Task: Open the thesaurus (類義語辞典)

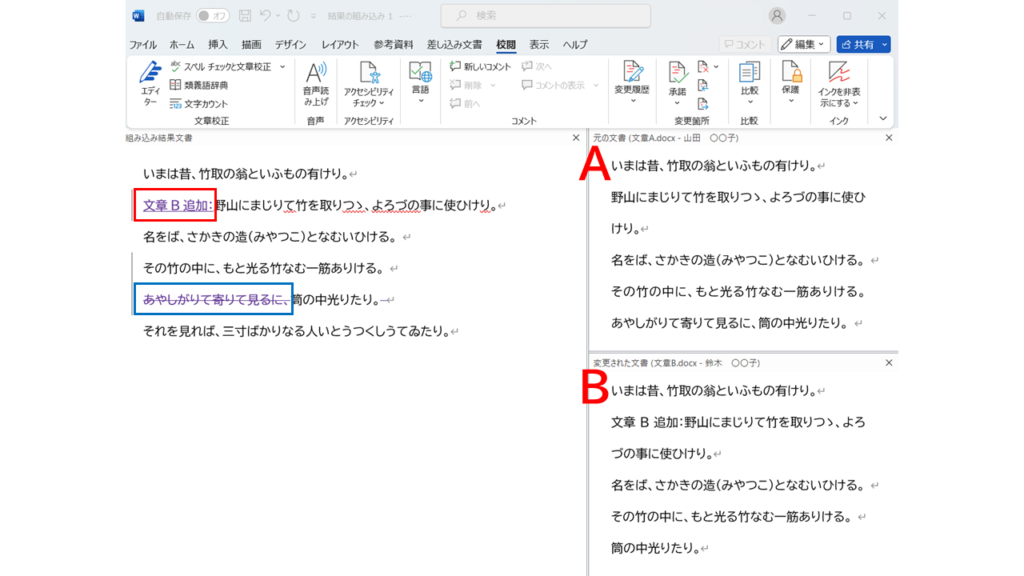Action: 199,85
